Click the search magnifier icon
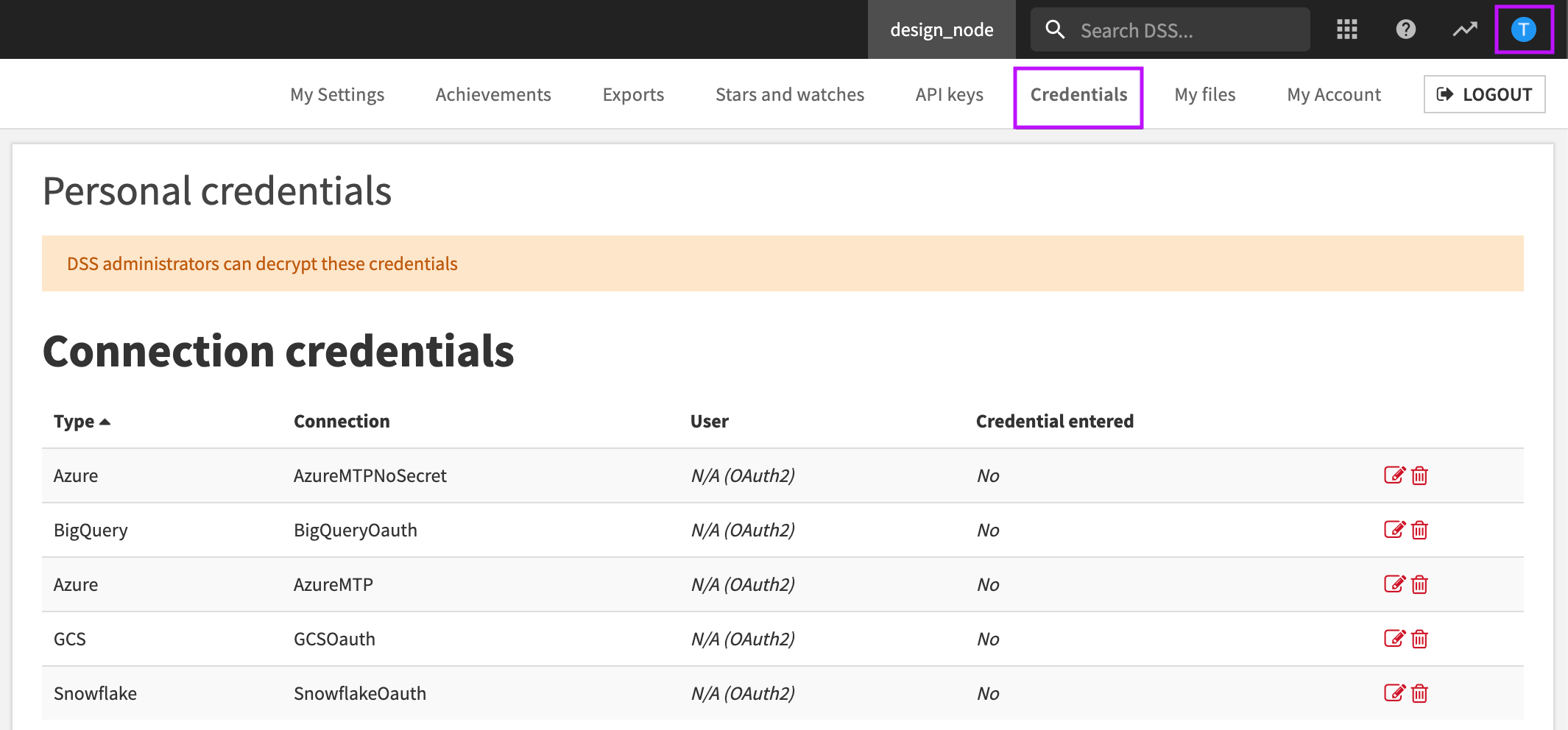Image resolution: width=1568 pixels, height=730 pixels. pyautogui.click(x=1056, y=29)
